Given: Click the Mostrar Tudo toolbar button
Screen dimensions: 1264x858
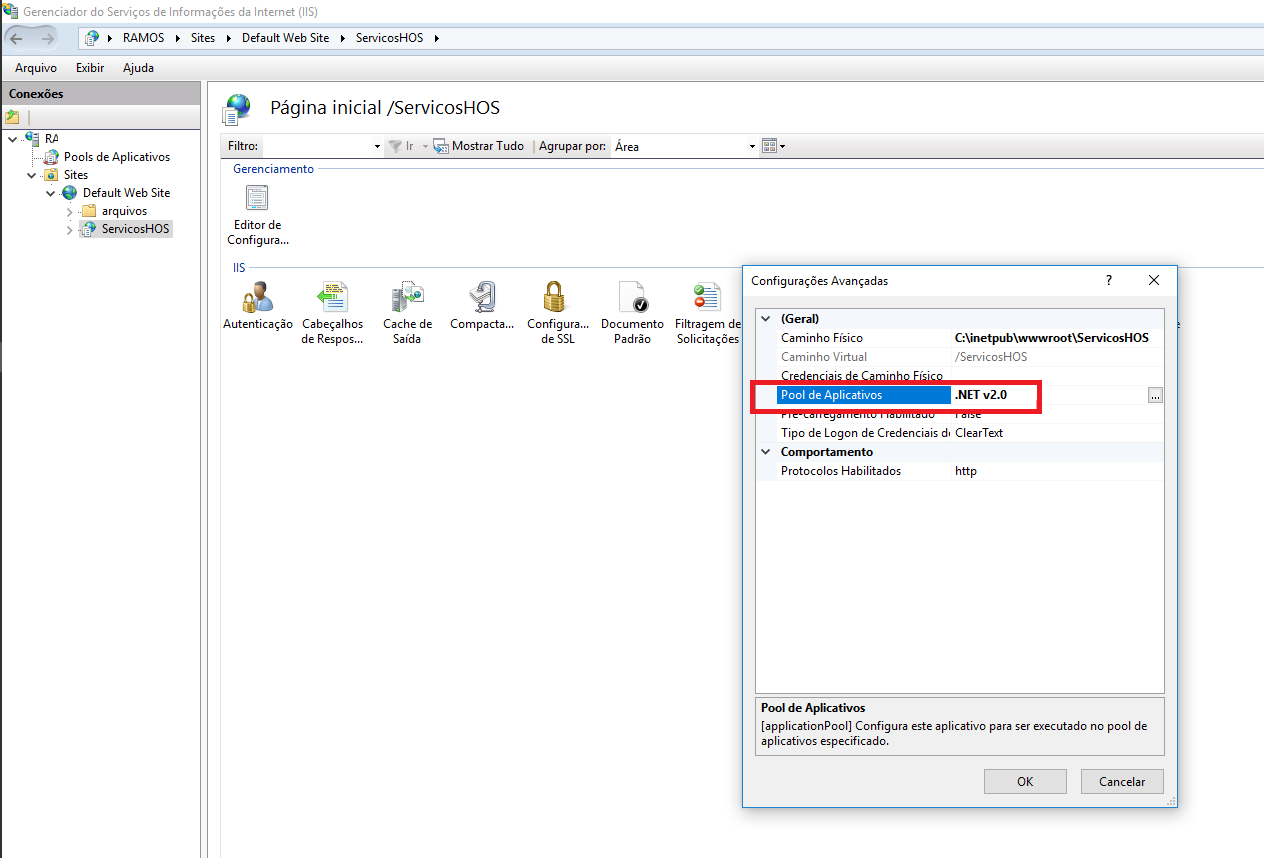Looking at the screenshot, I should click(478, 146).
